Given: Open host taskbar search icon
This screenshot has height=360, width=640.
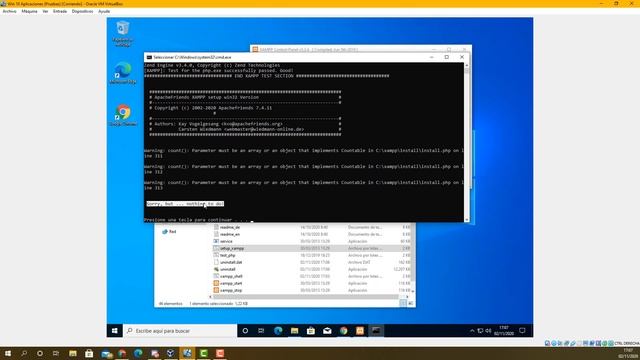Looking at the screenshot, I should pyautogui.click(x=24, y=353).
